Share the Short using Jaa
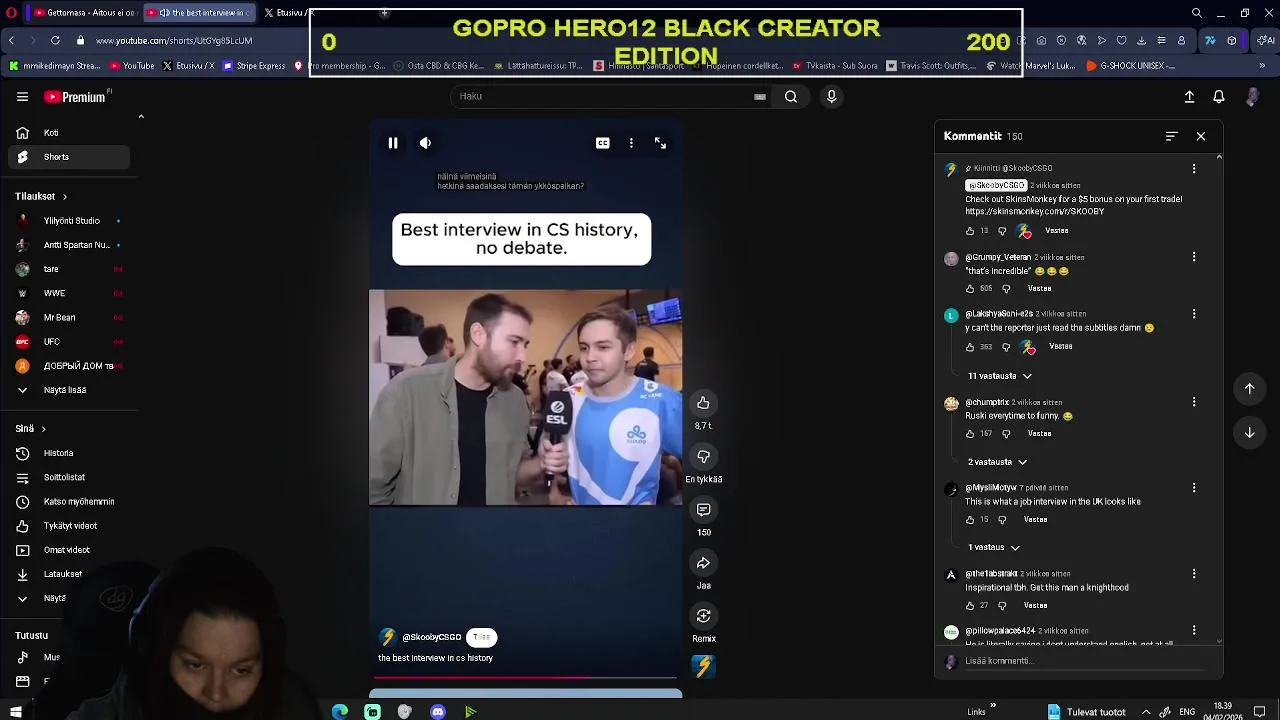Screen dimensions: 1280x720 [703, 563]
